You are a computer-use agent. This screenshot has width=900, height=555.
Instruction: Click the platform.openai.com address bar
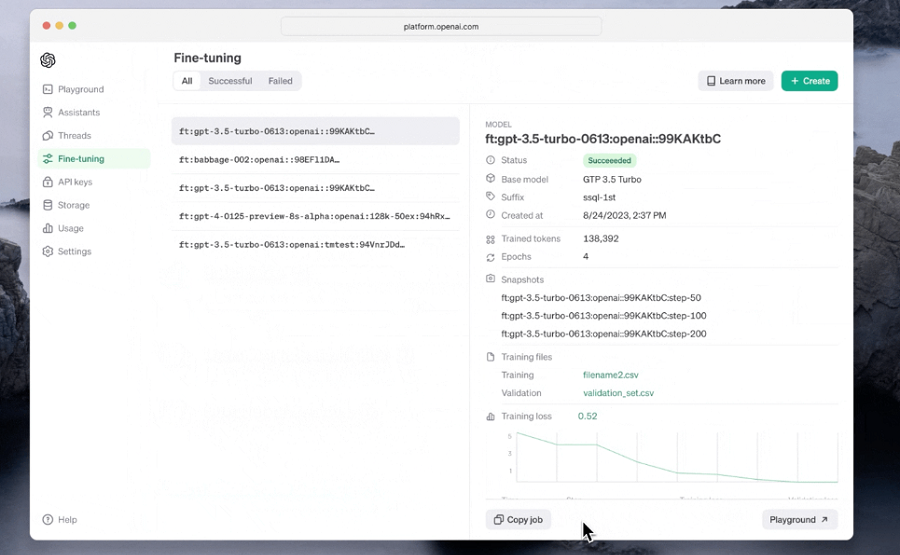pyautogui.click(x=441, y=26)
